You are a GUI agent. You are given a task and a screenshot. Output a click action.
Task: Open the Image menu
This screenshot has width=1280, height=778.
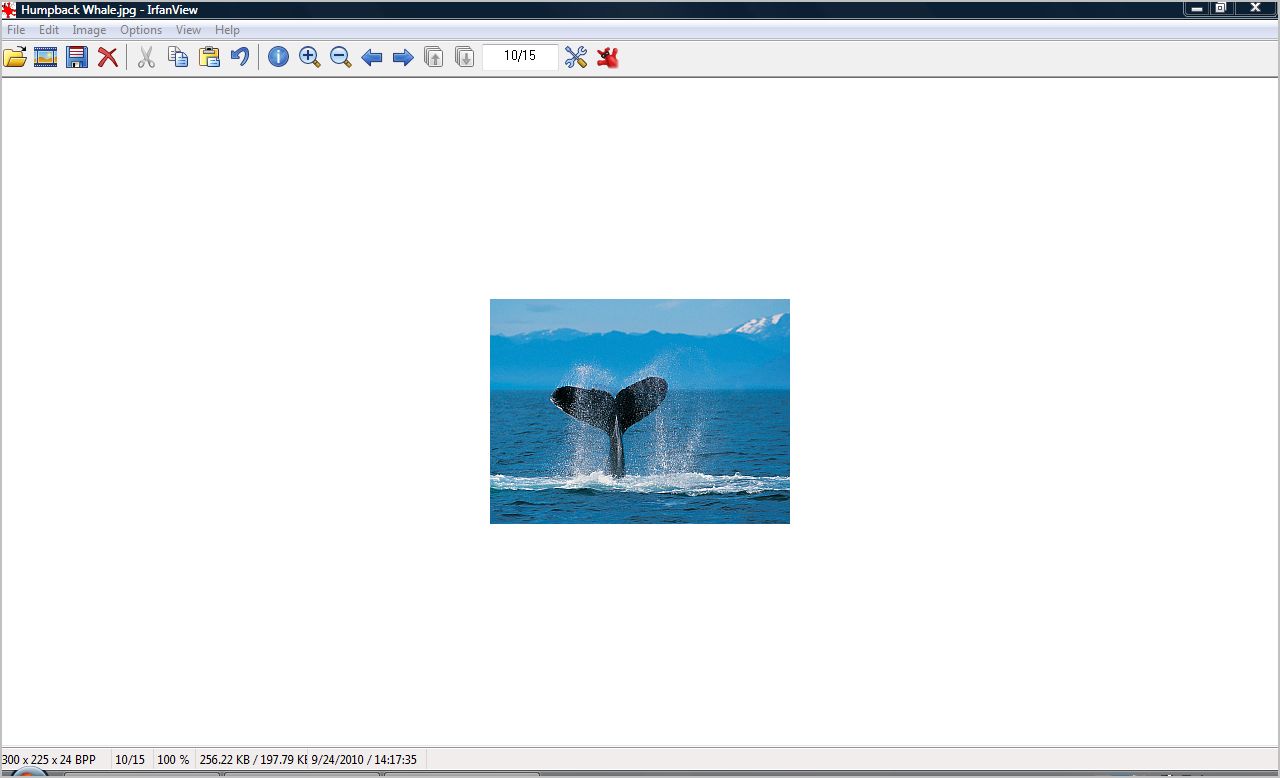tap(89, 30)
